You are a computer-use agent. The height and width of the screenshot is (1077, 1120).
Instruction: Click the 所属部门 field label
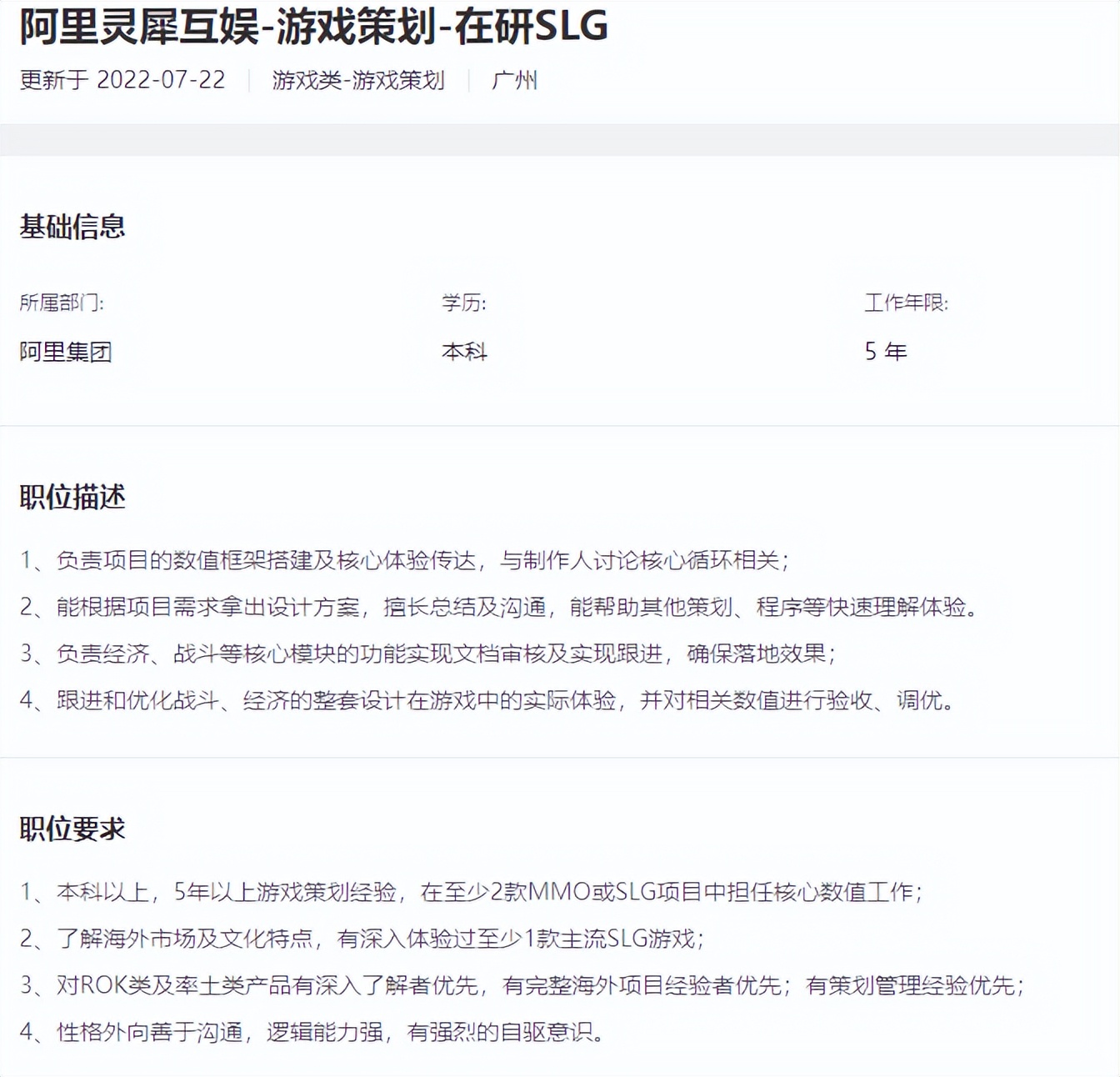[63, 303]
